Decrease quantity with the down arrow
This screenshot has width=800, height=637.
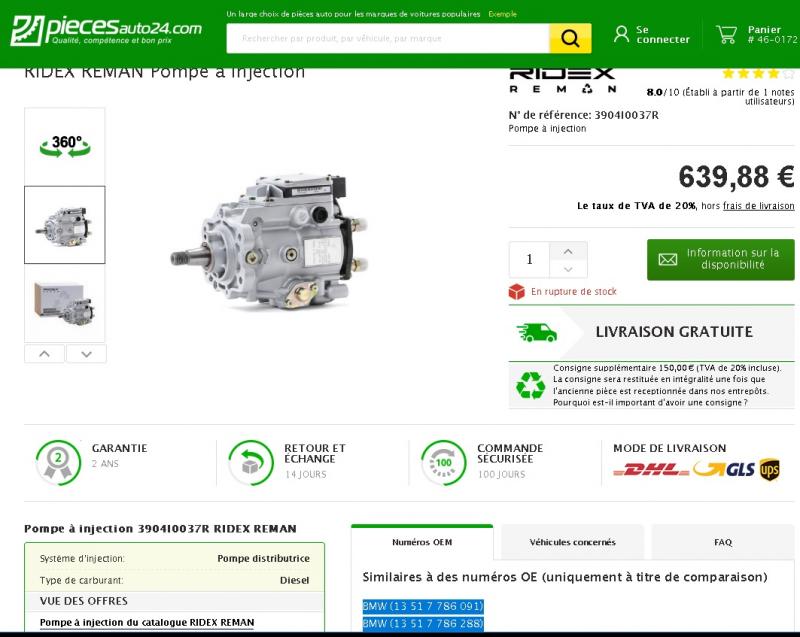pyautogui.click(x=568, y=269)
